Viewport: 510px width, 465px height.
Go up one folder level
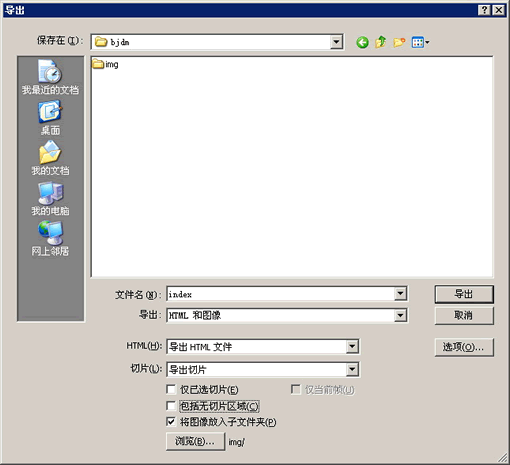pyautogui.click(x=380, y=42)
